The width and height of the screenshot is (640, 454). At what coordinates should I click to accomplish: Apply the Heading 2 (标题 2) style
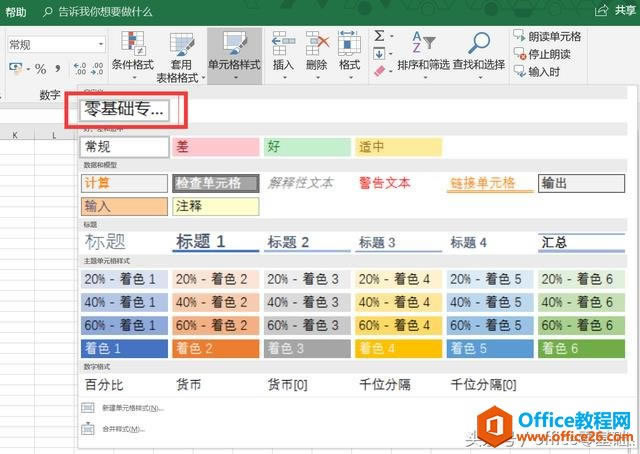tap(307, 242)
